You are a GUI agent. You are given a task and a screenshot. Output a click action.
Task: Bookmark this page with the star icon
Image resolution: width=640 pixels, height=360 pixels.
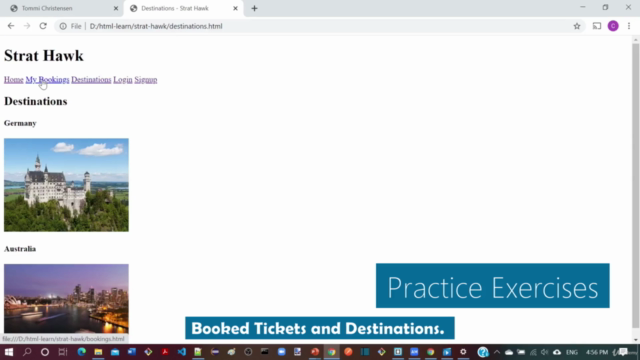[x=577, y=26]
